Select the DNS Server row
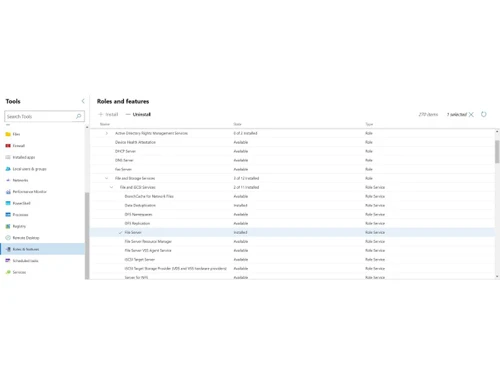500x375 pixels. (292, 160)
